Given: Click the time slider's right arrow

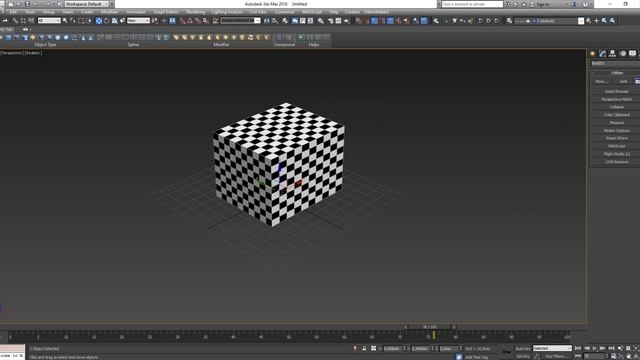Looking at the screenshot, I should tap(454, 327).
